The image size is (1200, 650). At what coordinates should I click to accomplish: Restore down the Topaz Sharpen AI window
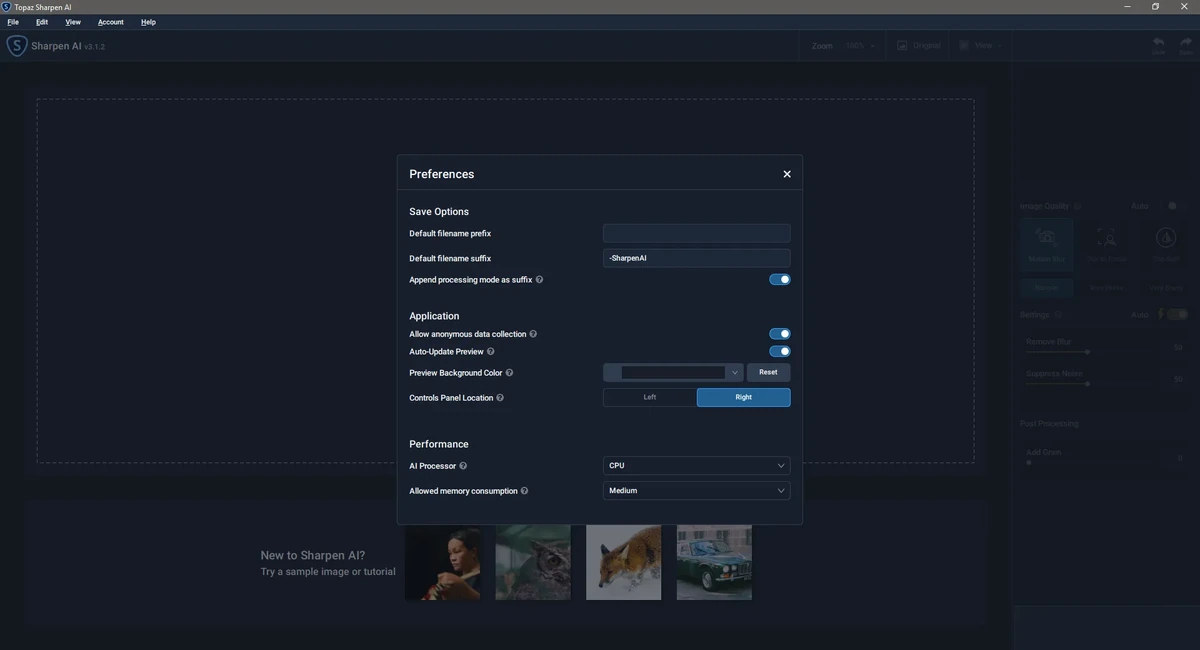[1156, 6]
